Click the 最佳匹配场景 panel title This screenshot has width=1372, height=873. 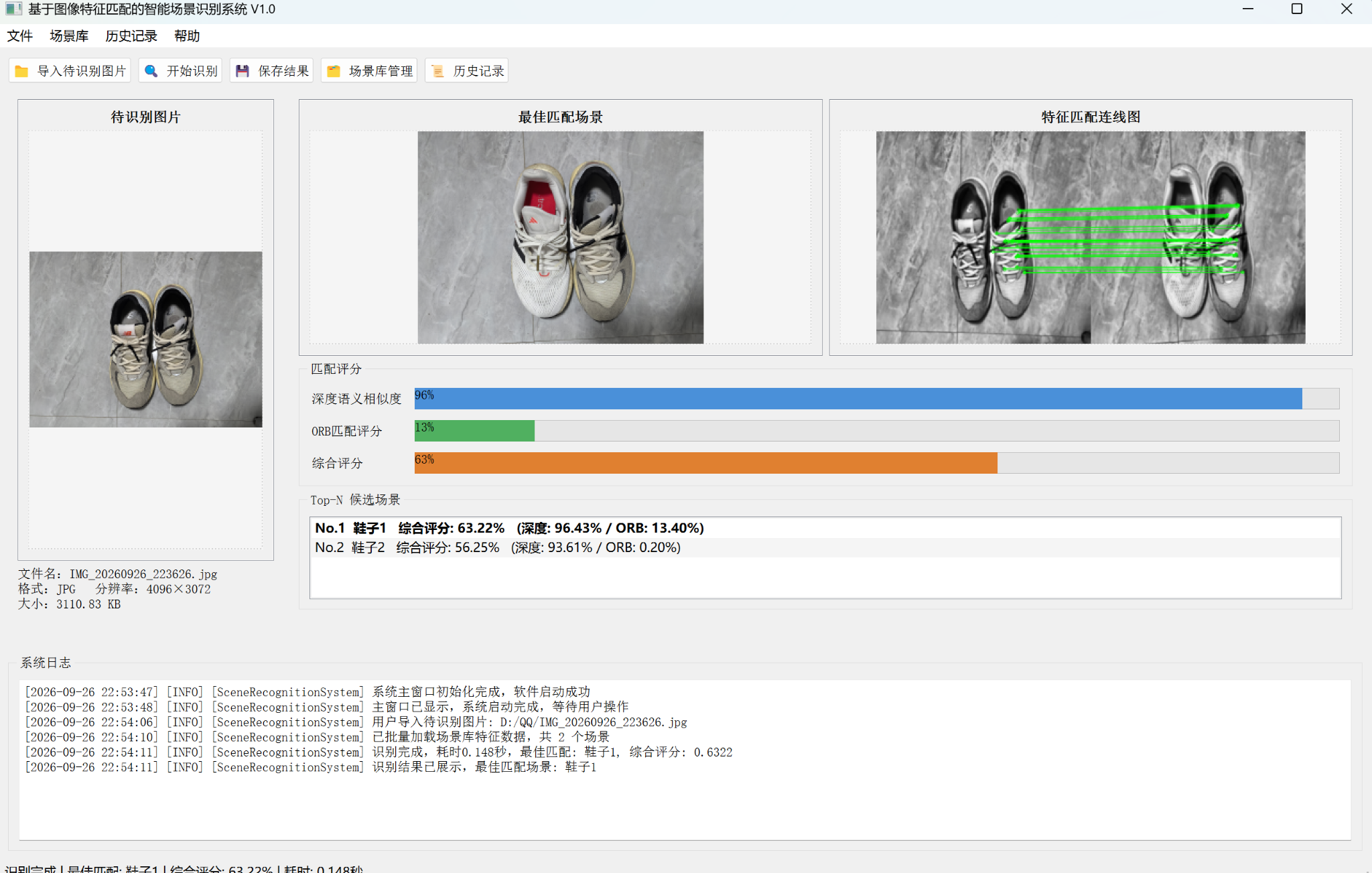click(561, 117)
